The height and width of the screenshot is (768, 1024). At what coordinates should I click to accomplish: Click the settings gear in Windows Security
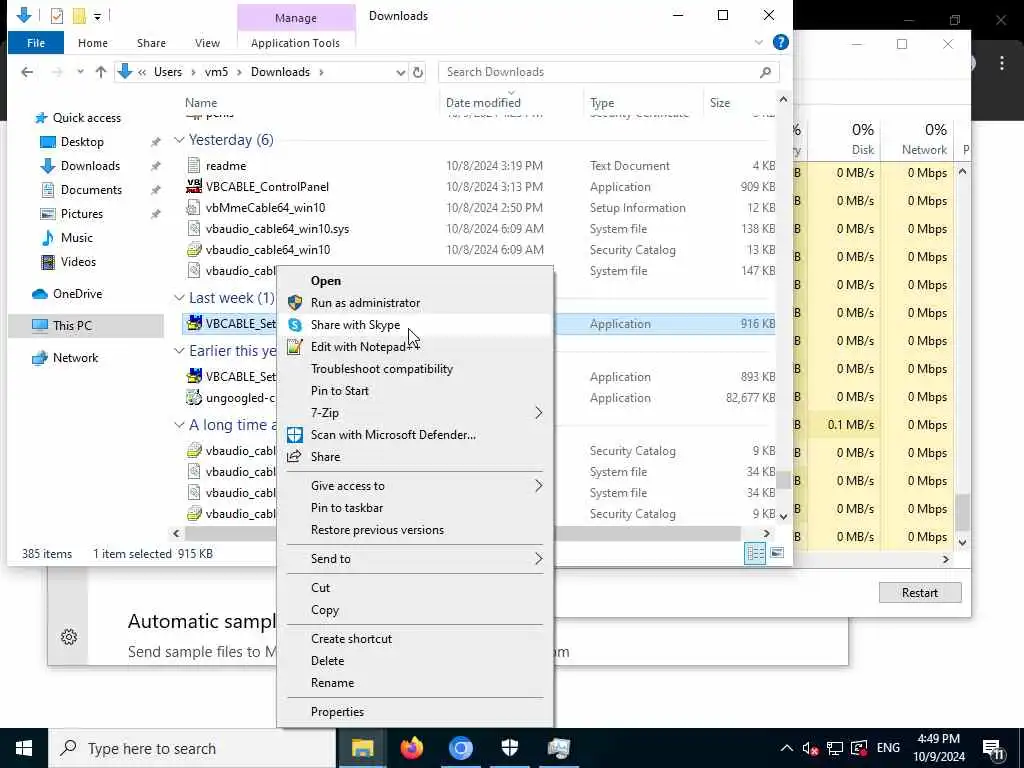coord(69,637)
